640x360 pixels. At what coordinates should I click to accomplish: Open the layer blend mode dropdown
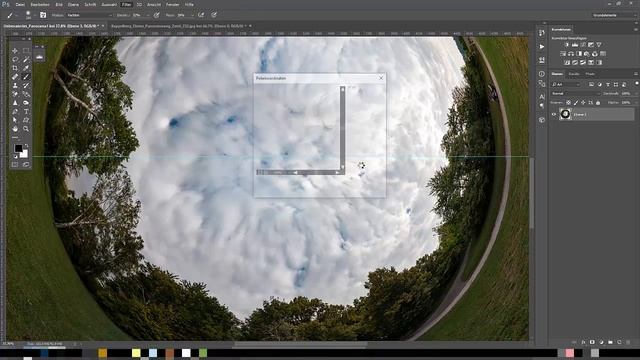coord(576,93)
